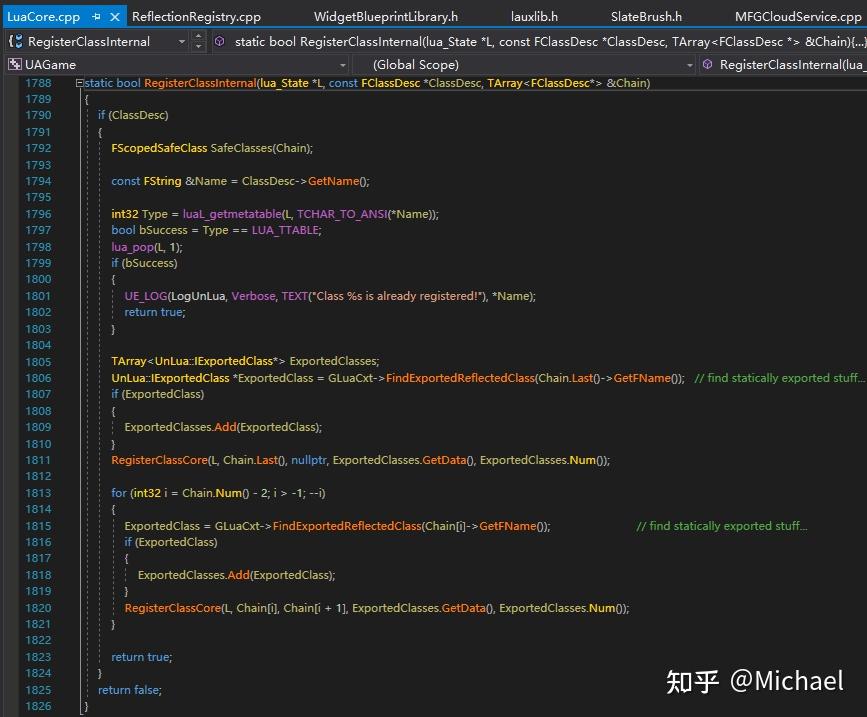Switch to the ReflectionRegistry.cpp tab
Viewport: 867px width, 717px height.
coord(196,17)
